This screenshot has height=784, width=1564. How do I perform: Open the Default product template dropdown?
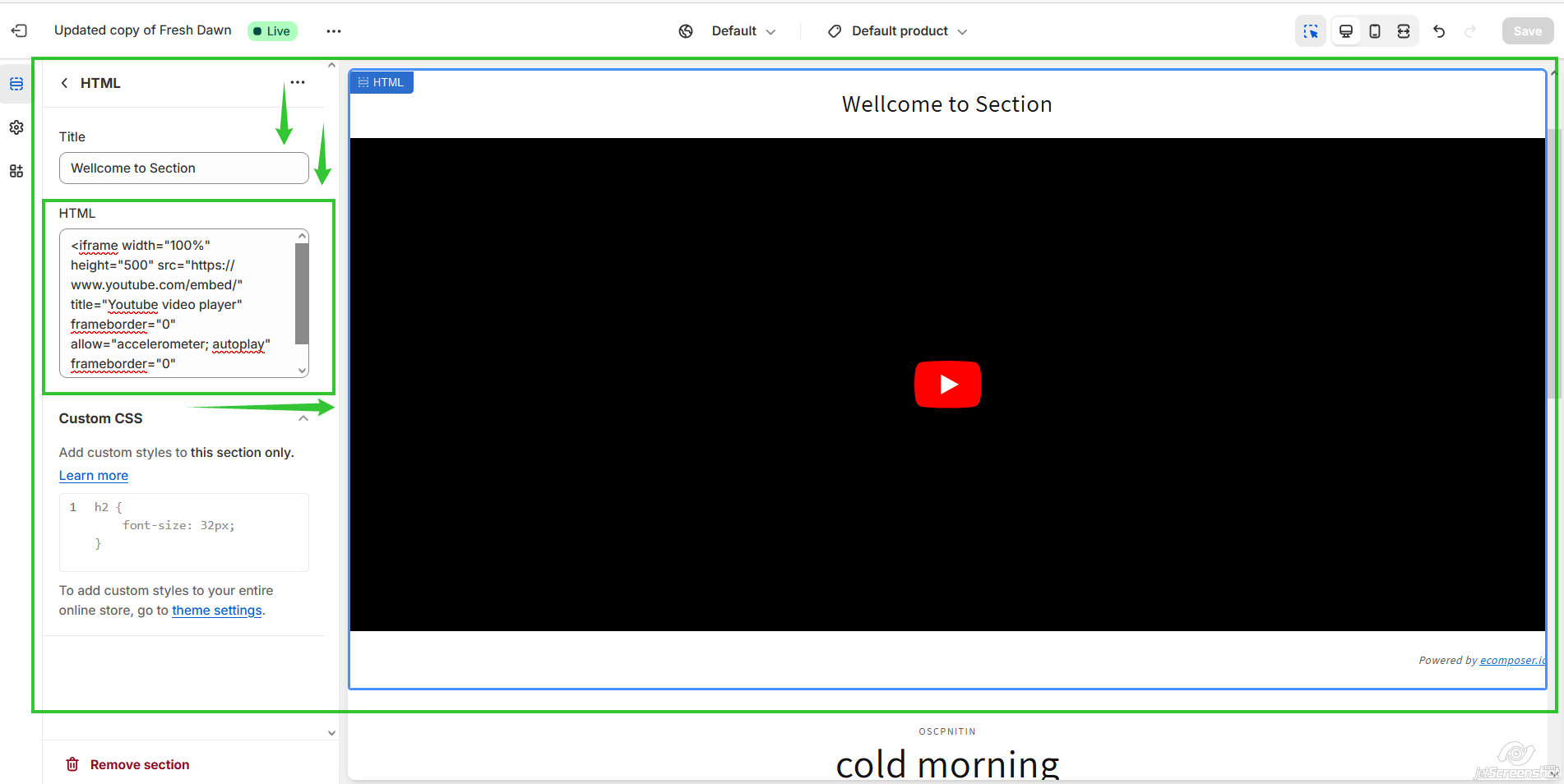(x=900, y=31)
